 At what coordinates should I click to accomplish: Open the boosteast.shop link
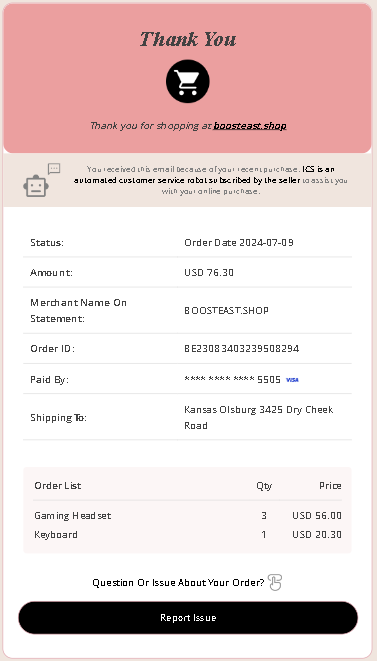click(x=250, y=126)
